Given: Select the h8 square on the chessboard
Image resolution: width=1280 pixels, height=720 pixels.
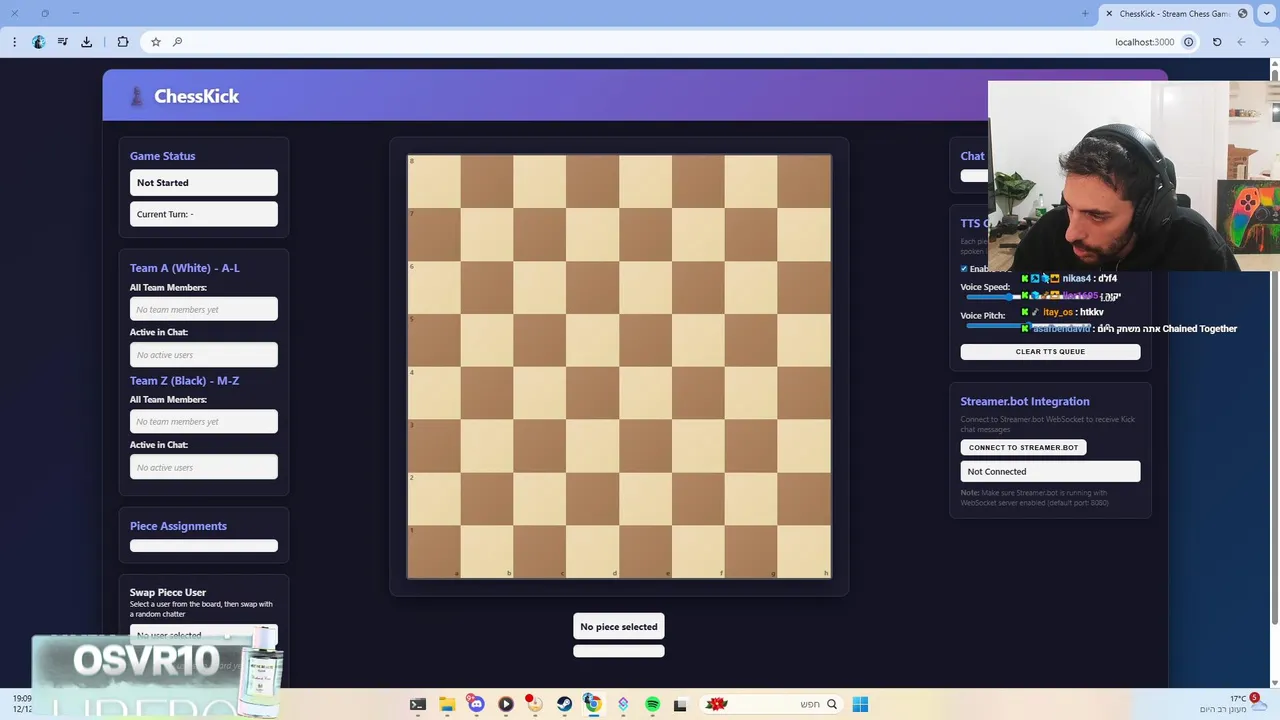Looking at the screenshot, I should click(x=804, y=181).
